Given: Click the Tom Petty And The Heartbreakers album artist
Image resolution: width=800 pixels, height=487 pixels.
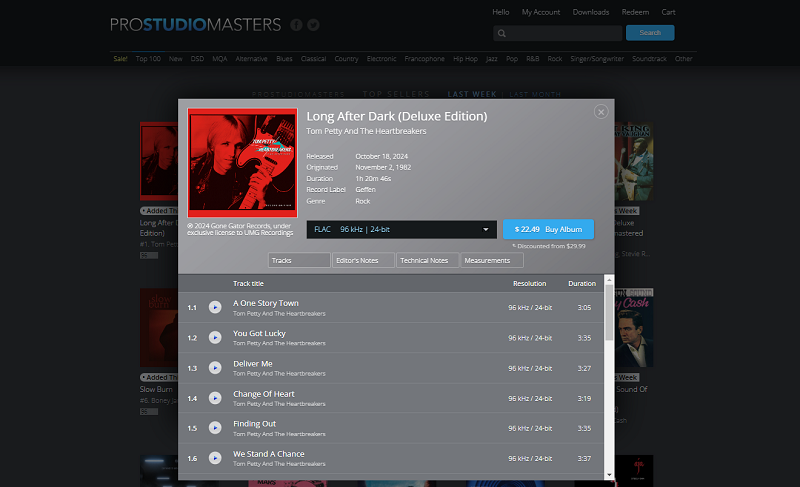Looking at the screenshot, I should point(366,131).
